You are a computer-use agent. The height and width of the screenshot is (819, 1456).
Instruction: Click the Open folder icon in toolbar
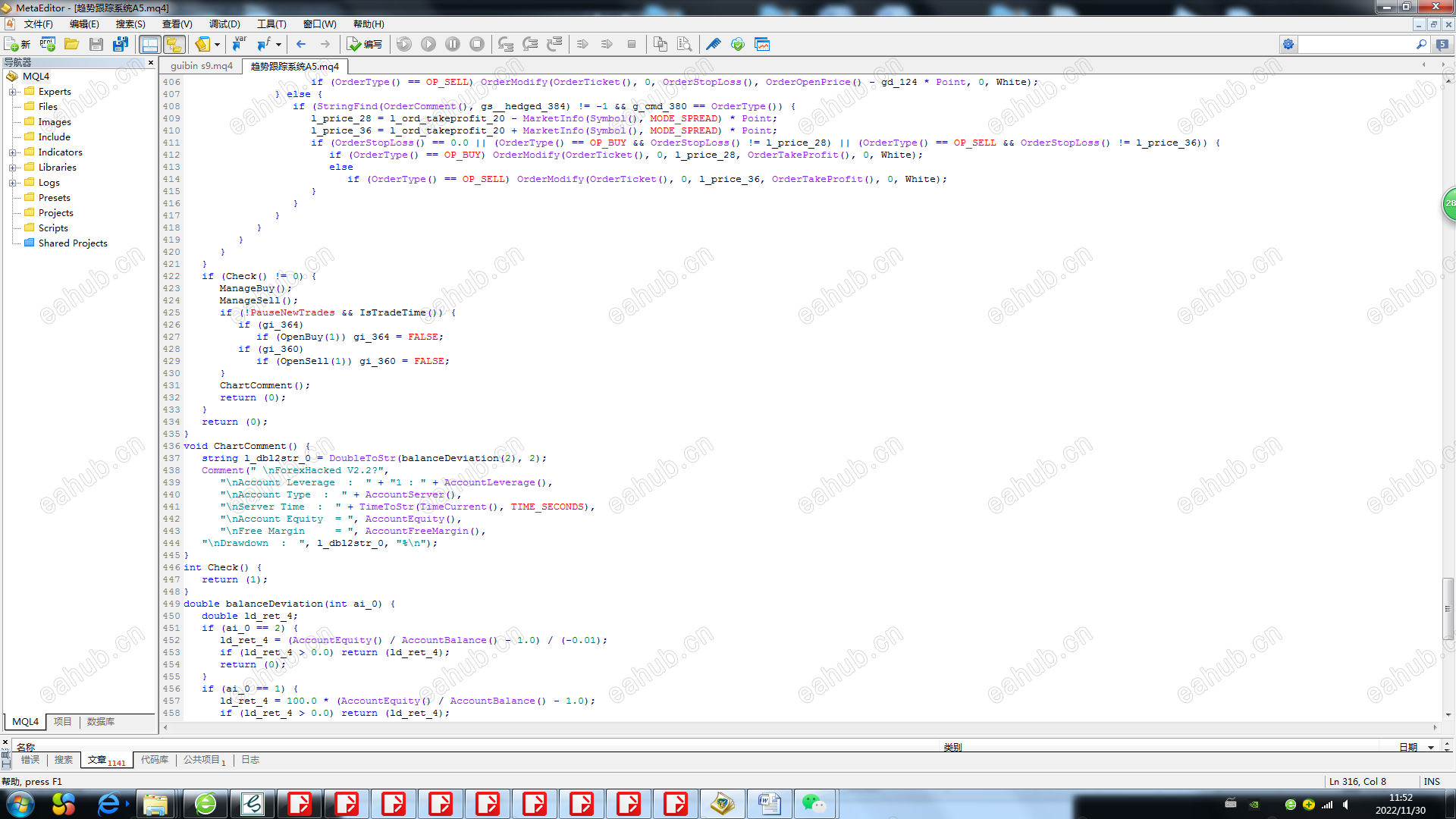72,44
